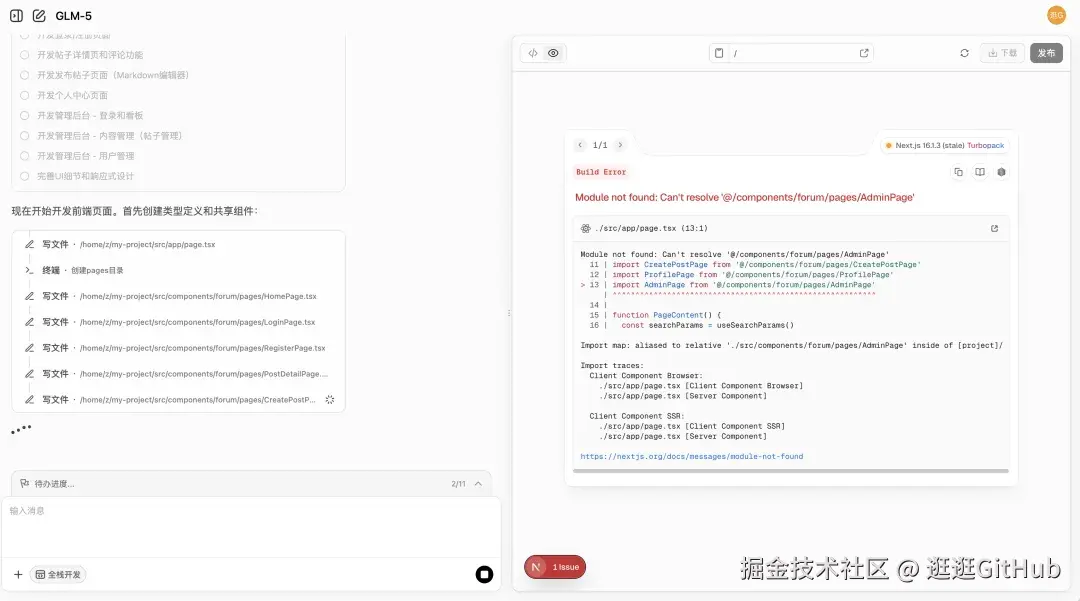The image size is (1080, 601).
Task: Stop generation with the black stop button
Action: [x=484, y=574]
